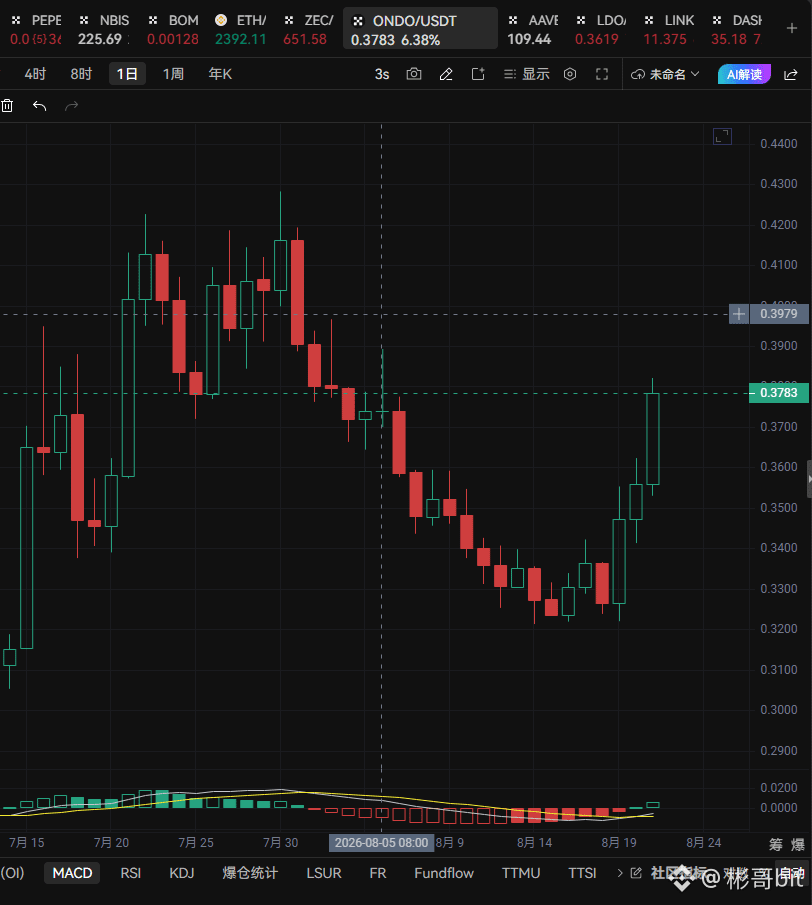Switch to the KDJ indicator
This screenshot has width=812, height=905.
(x=181, y=873)
